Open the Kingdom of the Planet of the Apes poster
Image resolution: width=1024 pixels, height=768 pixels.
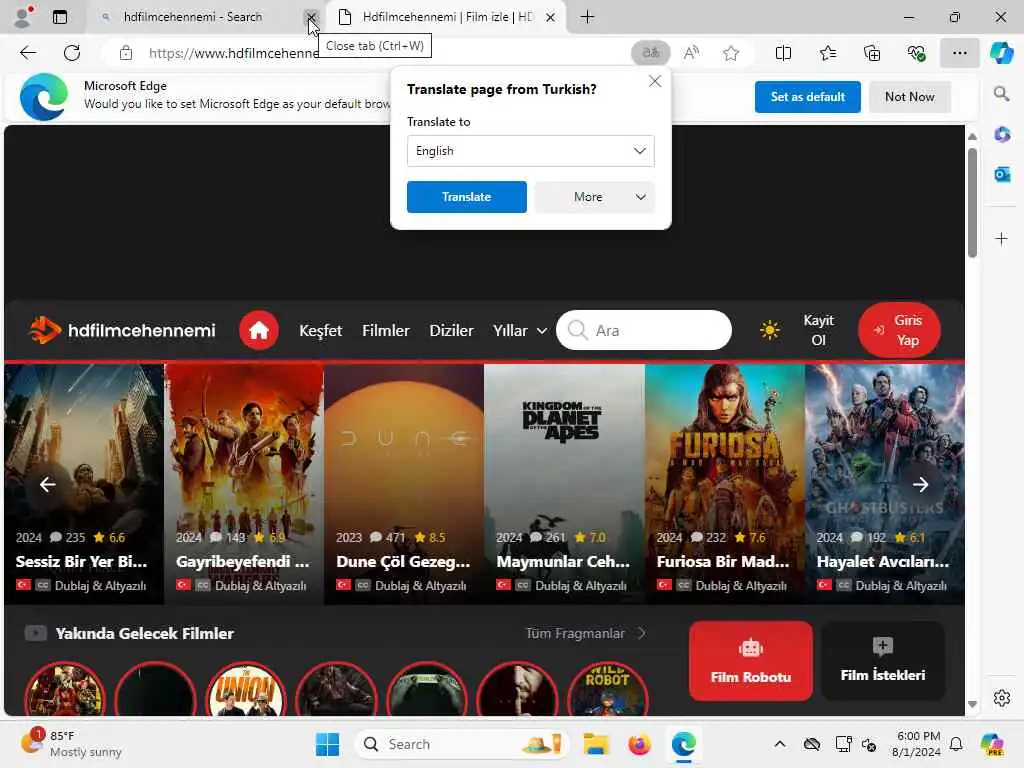point(564,483)
